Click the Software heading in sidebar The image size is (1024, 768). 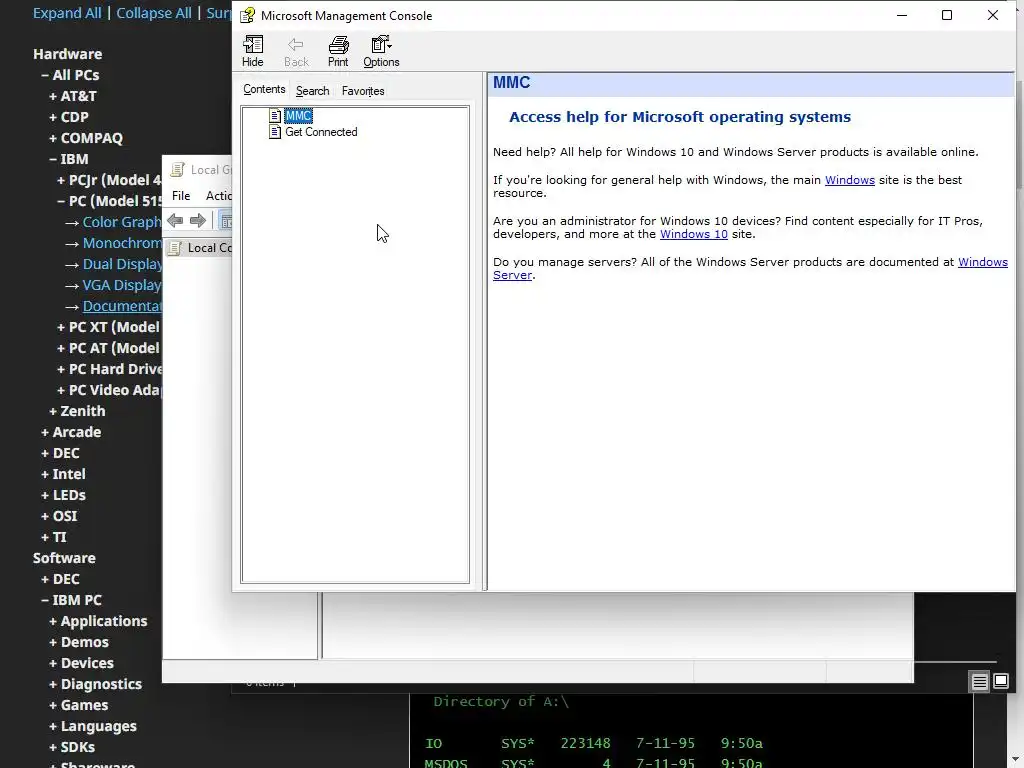(x=64, y=558)
